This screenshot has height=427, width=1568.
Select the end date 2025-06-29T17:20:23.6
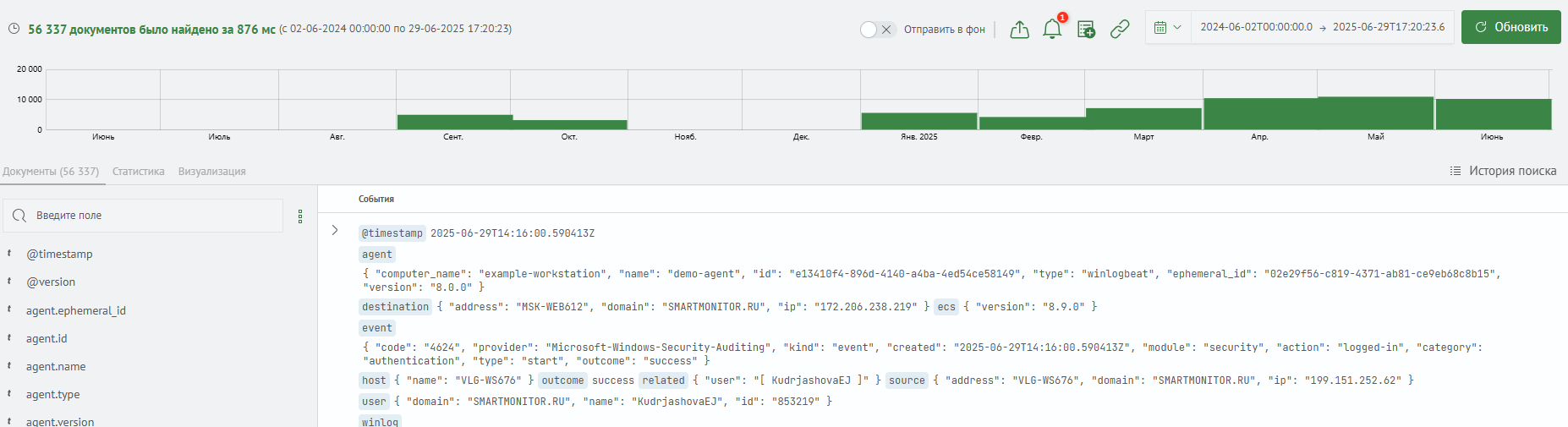pos(1389,27)
